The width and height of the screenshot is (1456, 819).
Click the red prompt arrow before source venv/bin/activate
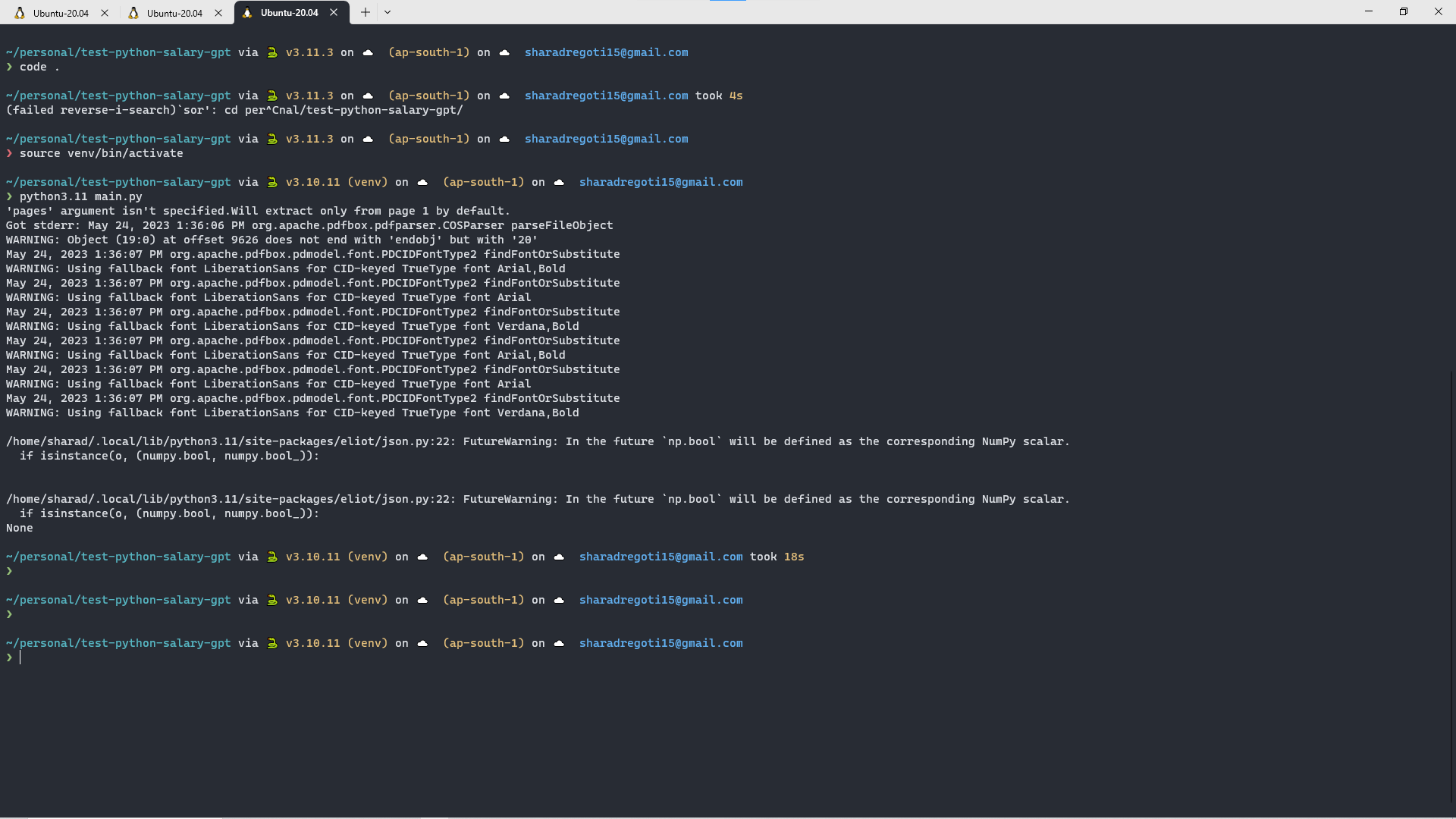(8, 153)
